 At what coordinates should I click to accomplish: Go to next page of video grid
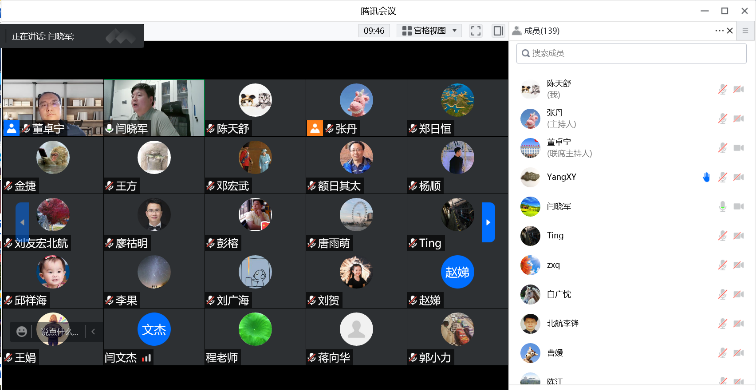tap(488, 222)
